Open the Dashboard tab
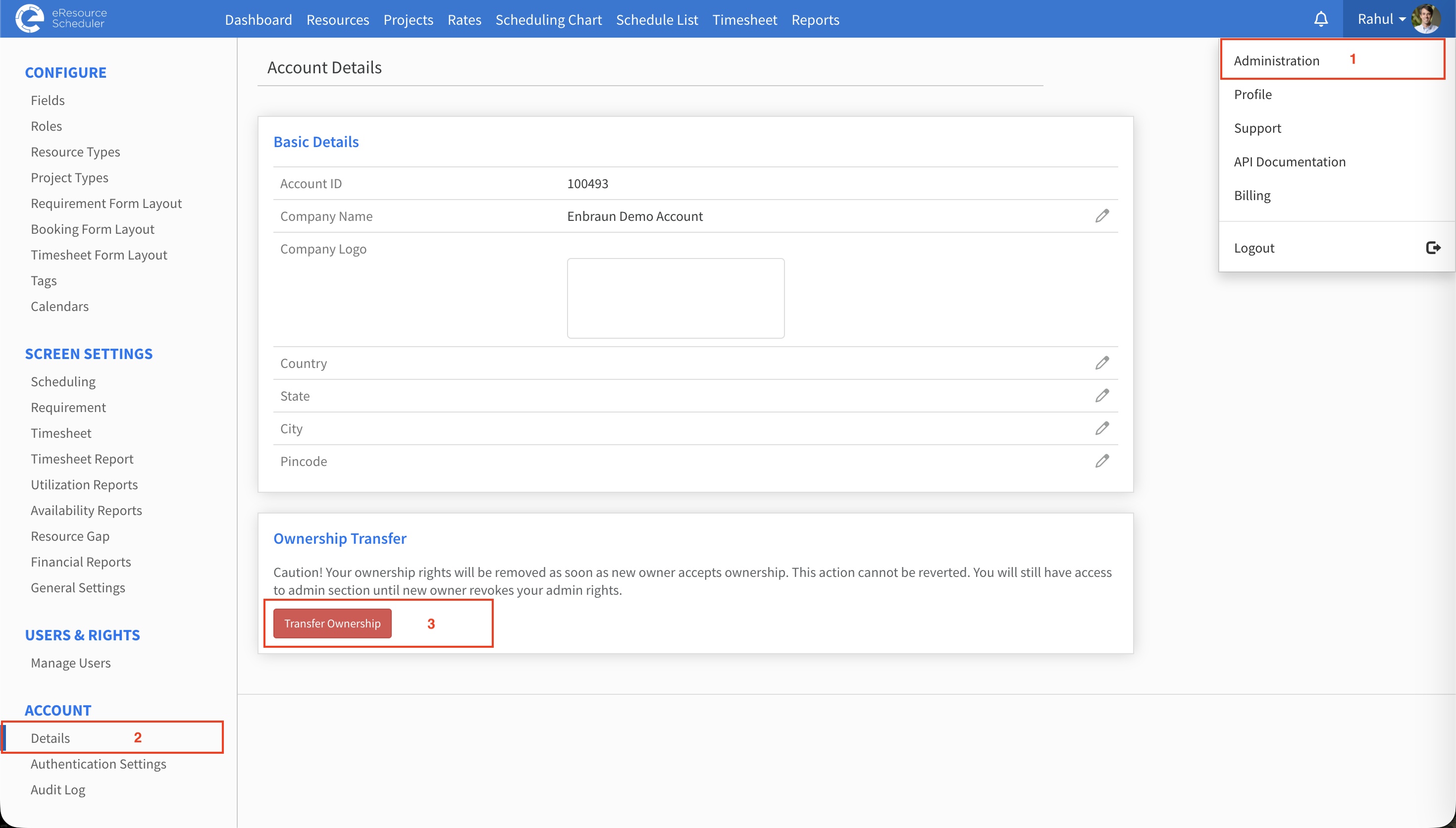 point(258,20)
